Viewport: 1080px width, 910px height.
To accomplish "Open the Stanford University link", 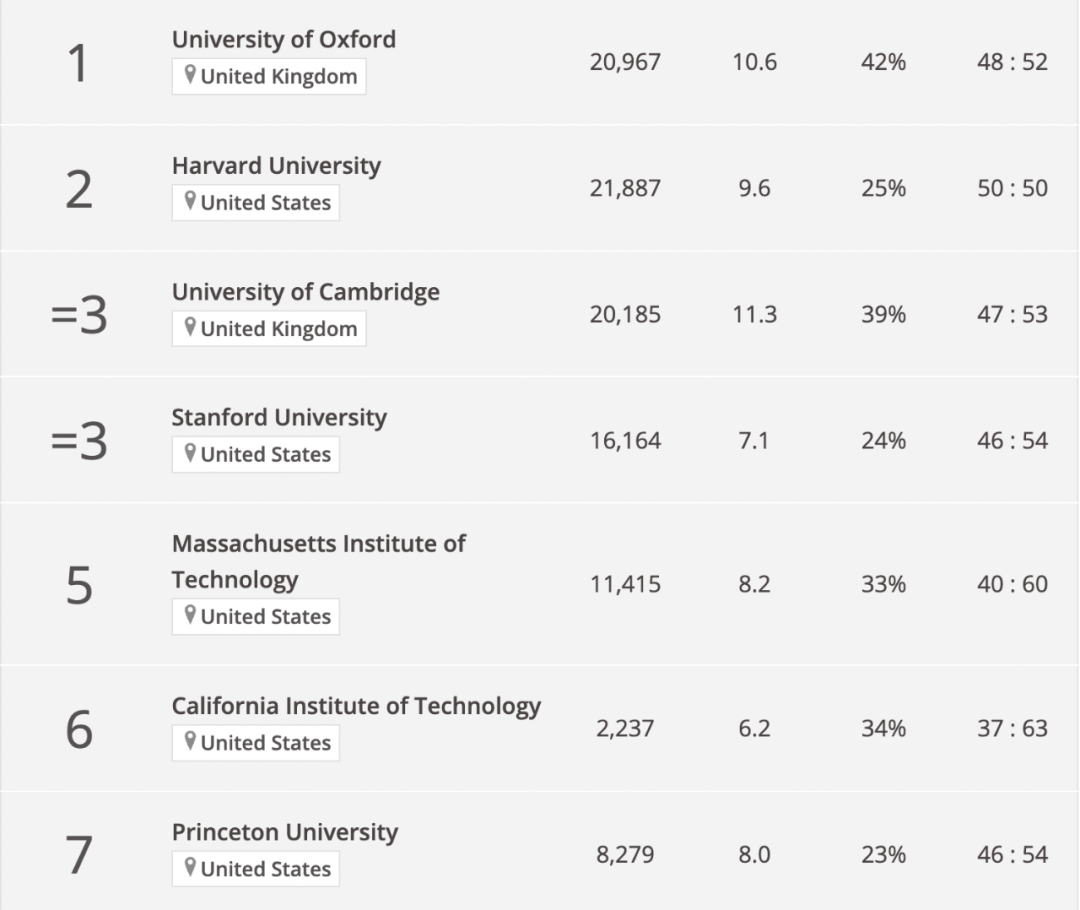I will [x=279, y=418].
